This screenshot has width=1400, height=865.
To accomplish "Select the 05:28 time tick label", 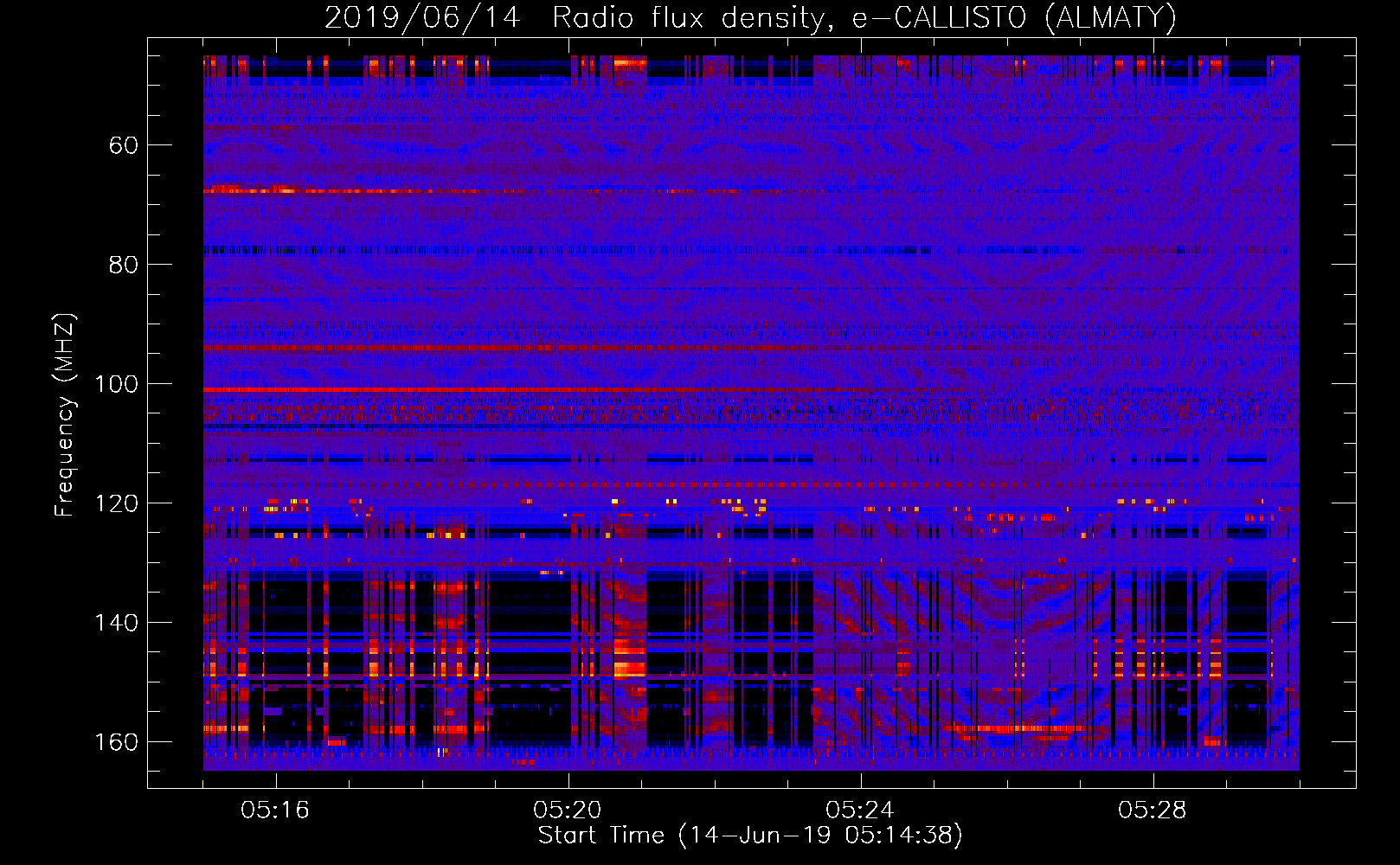I will click(1153, 810).
